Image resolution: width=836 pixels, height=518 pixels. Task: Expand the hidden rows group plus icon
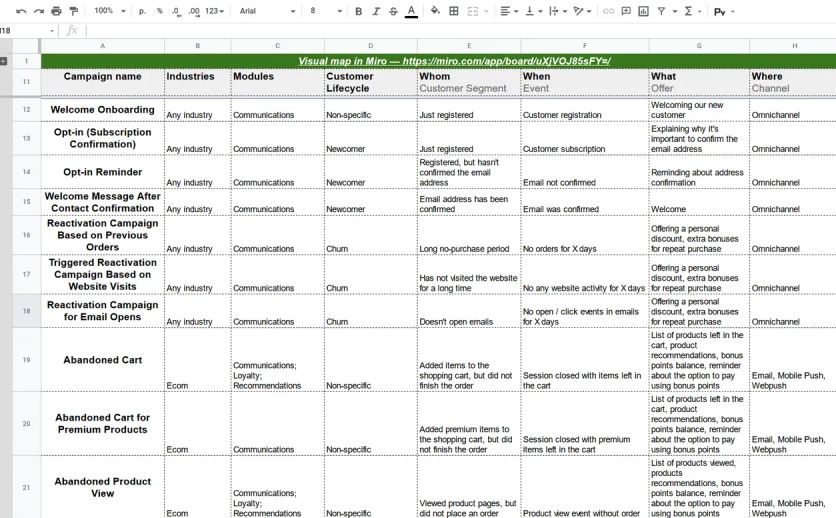(3, 61)
